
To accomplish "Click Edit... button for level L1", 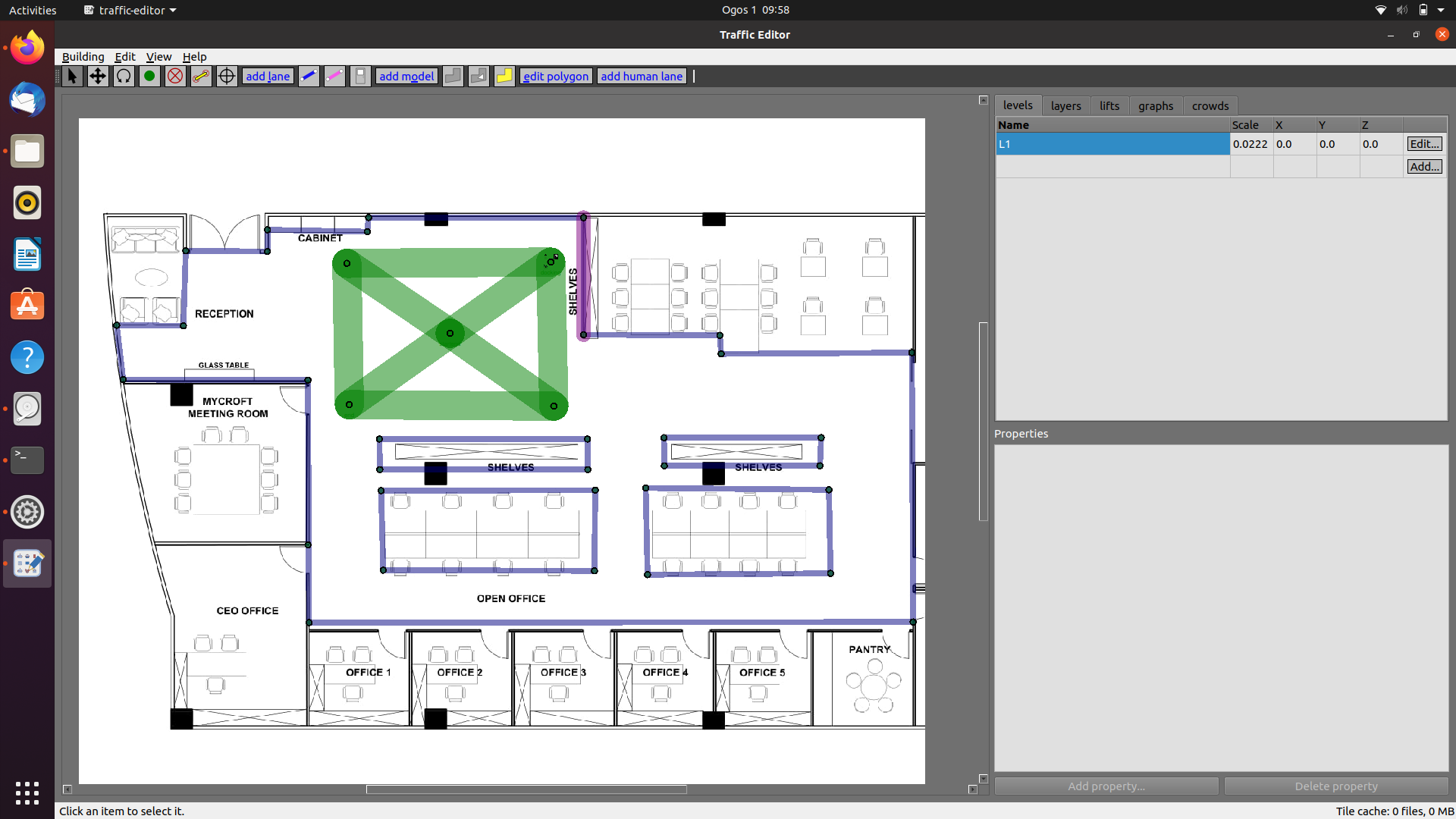I will tap(1425, 144).
